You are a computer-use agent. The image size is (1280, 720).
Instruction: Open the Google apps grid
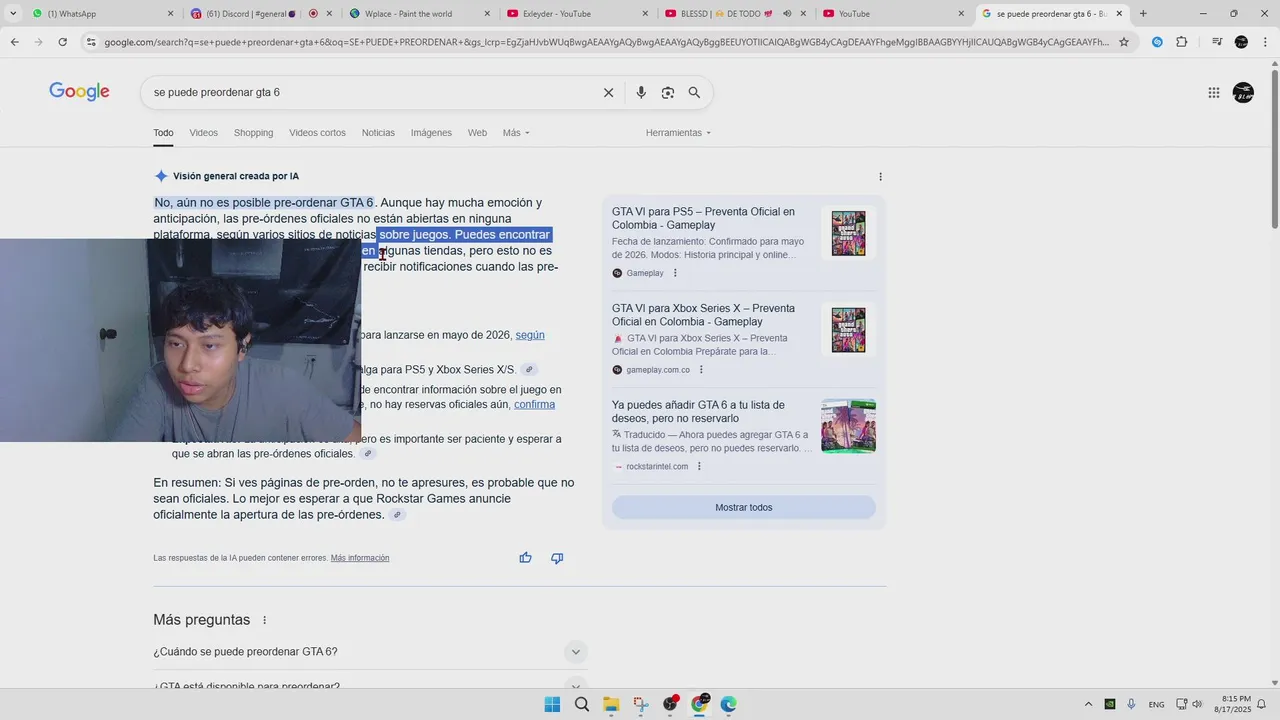coord(1213,92)
